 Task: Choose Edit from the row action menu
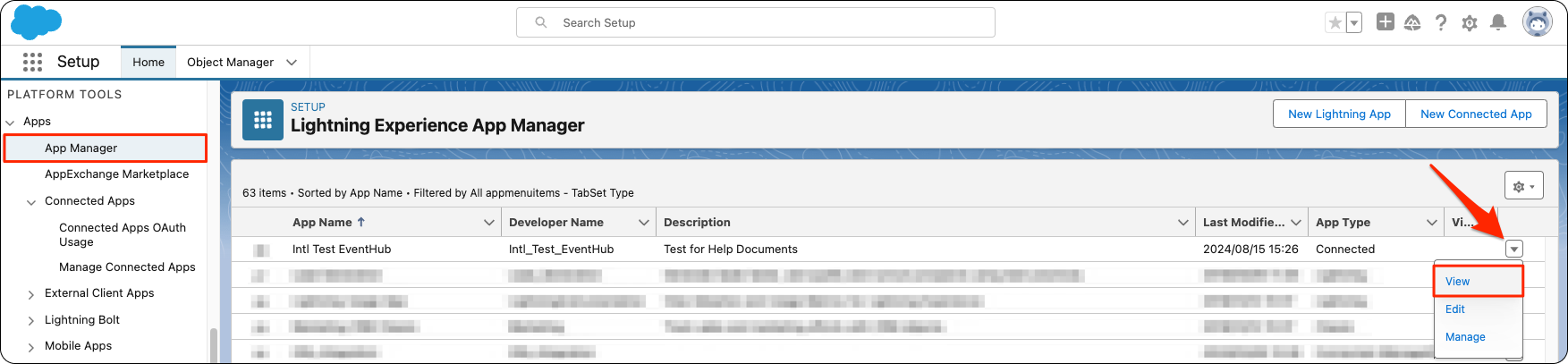1455,309
